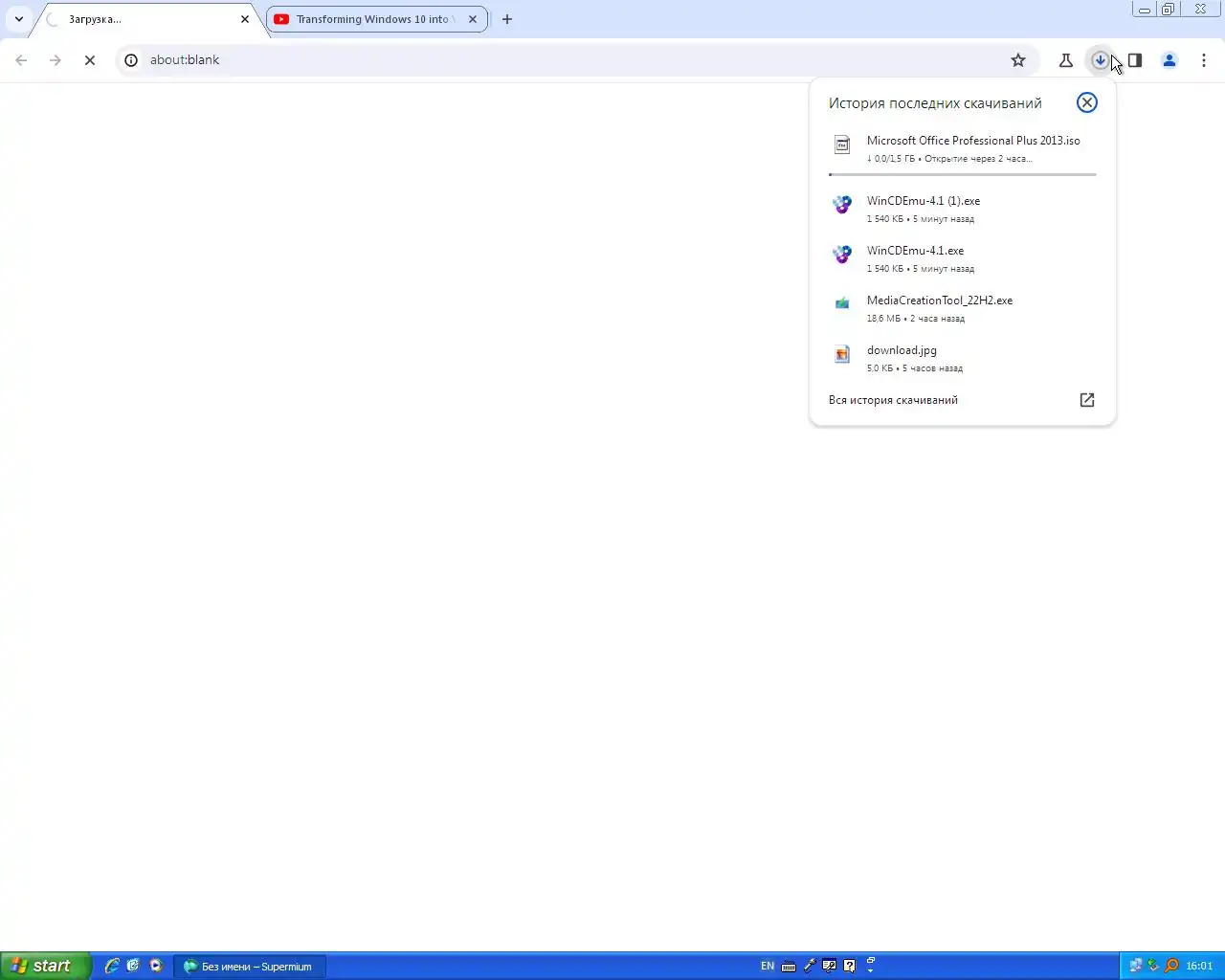Click the open-in-new-tab icon for download history

pos(1086,400)
